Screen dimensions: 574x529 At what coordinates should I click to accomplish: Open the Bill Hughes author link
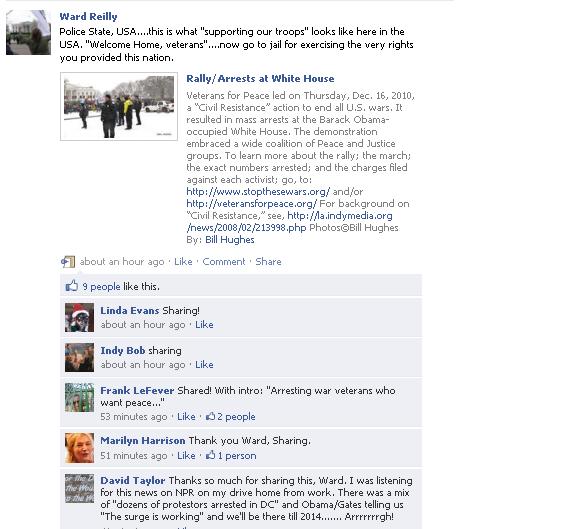tap(230, 240)
